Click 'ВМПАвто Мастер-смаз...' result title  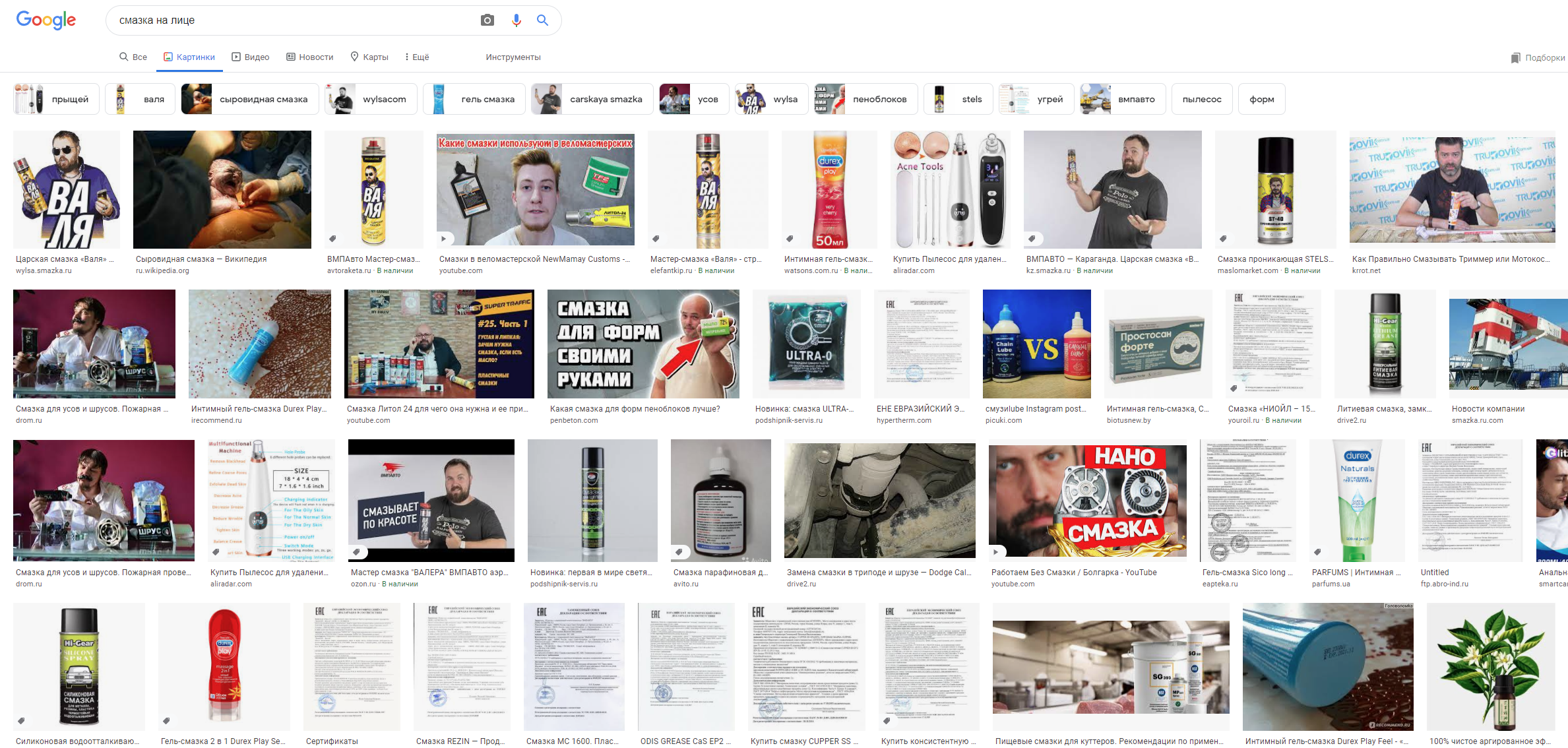coord(373,259)
